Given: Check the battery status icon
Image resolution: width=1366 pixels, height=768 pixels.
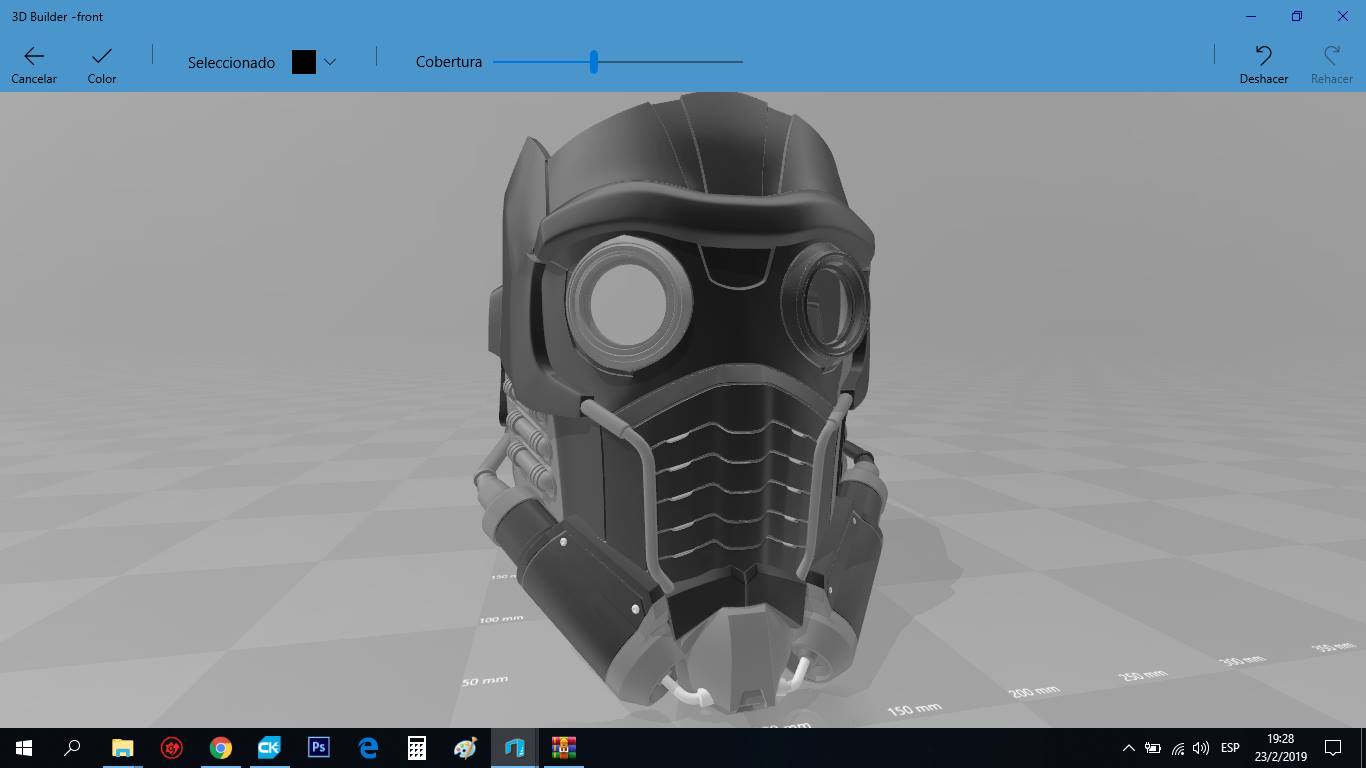Looking at the screenshot, I should point(1153,748).
